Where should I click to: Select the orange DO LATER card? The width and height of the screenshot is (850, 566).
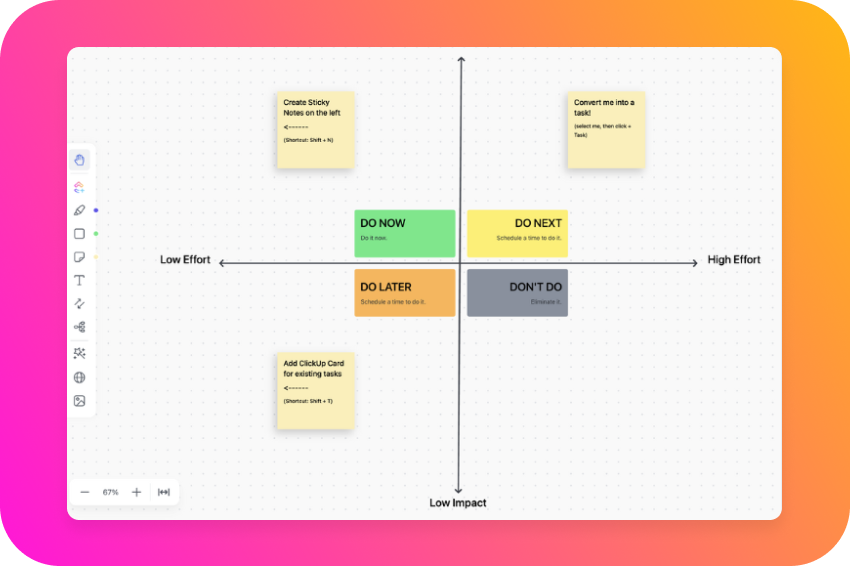(x=404, y=293)
